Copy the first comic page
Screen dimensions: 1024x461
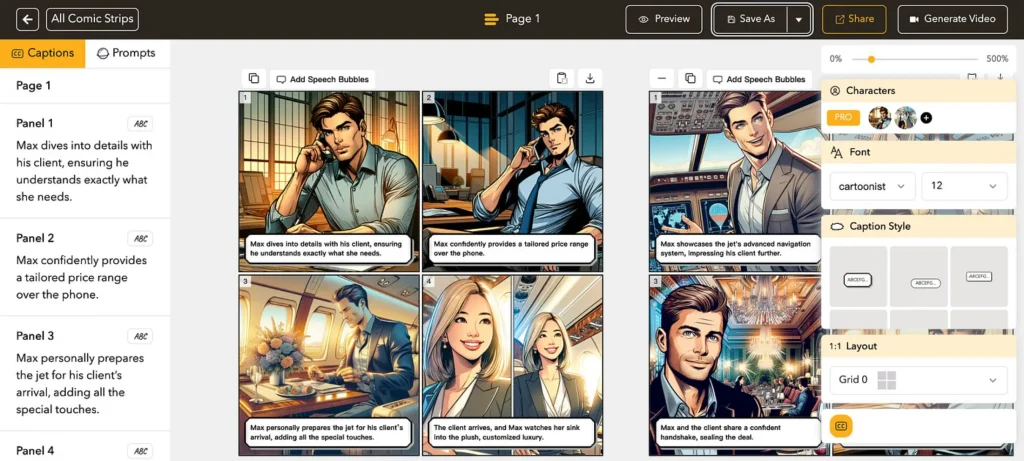tap(254, 79)
